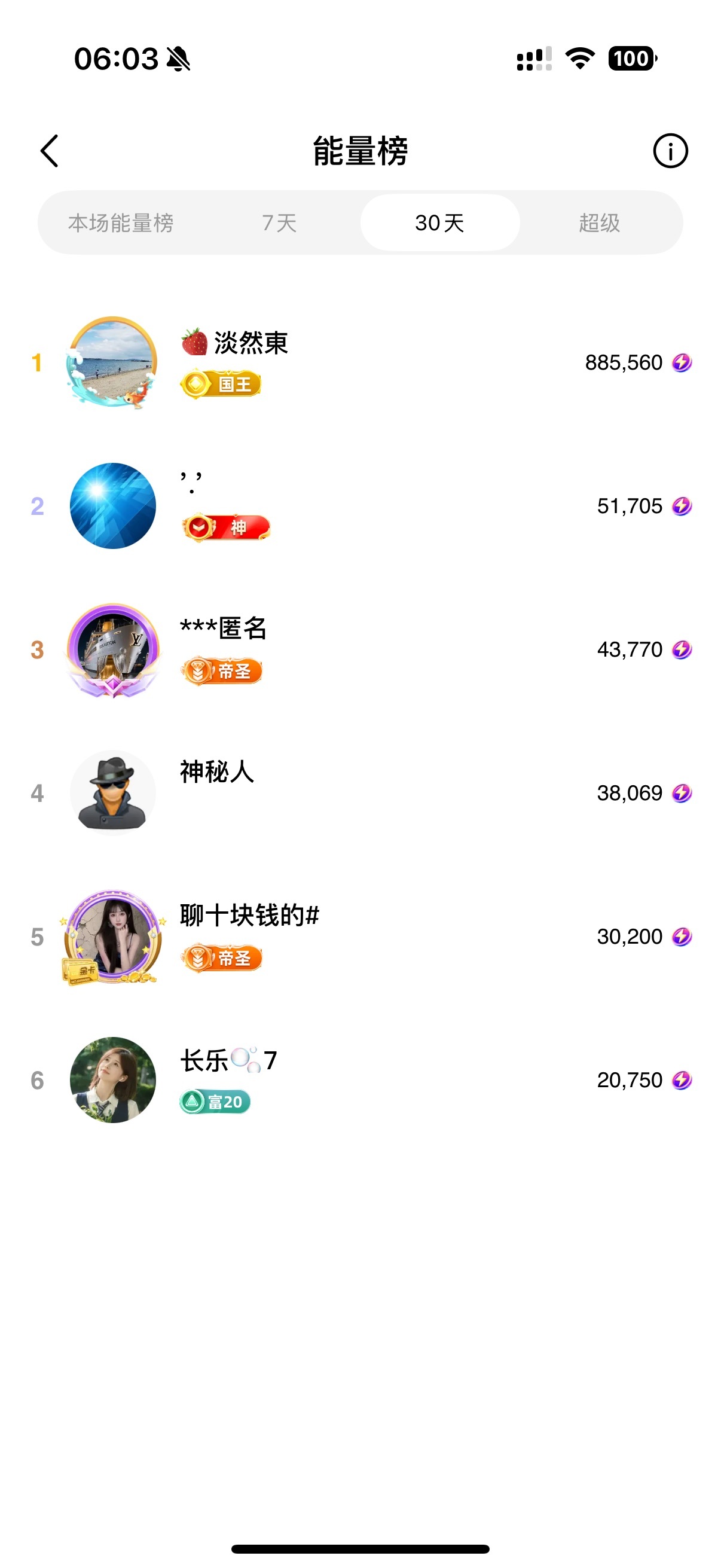Viewport: 721px width, 1568px height.
Task: Tap the 富20 green level badge
Action: (x=215, y=1102)
